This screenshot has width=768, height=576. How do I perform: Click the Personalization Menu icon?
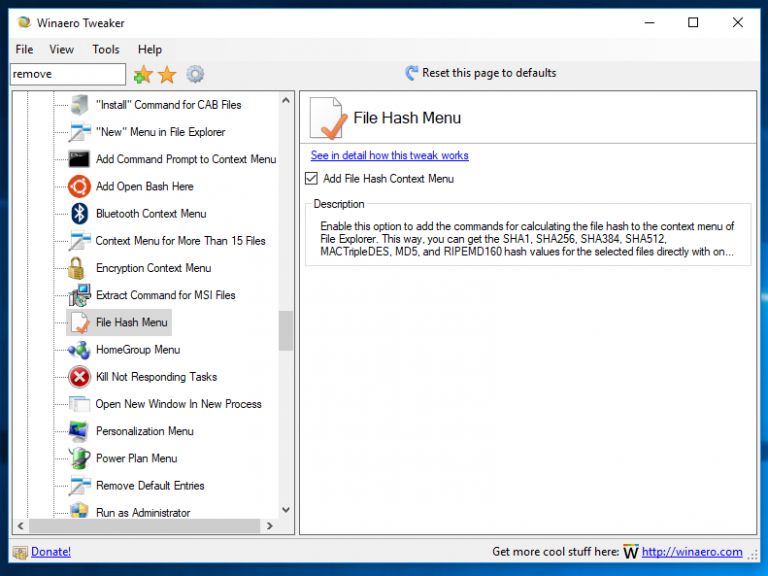tap(79, 431)
